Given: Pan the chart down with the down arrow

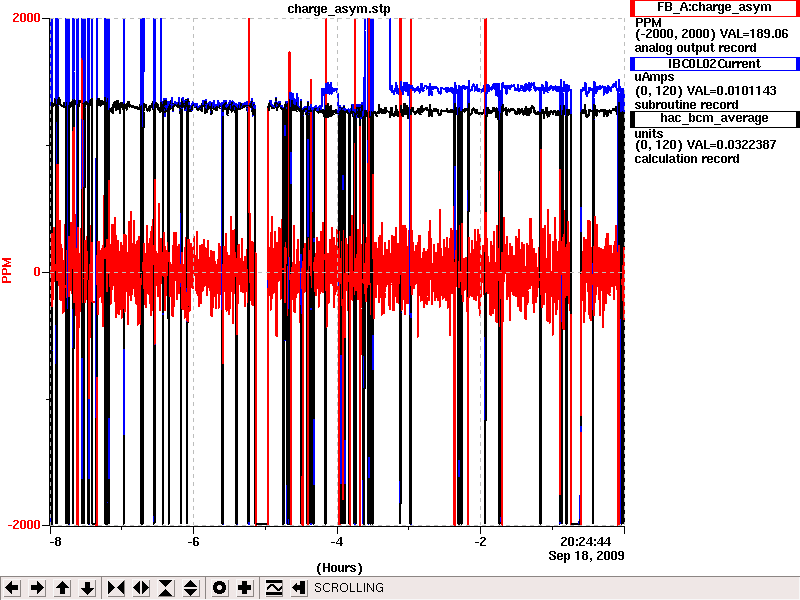Looking at the screenshot, I should pyautogui.click(x=88, y=588).
